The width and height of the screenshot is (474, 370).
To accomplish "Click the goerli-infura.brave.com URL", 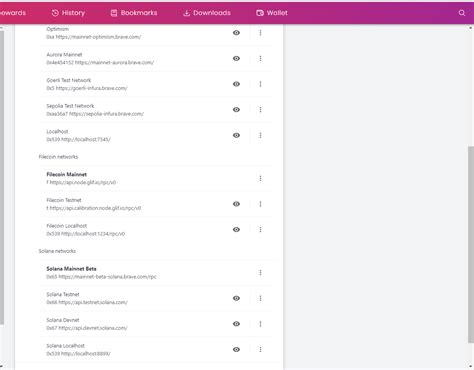I will (x=92, y=88).
